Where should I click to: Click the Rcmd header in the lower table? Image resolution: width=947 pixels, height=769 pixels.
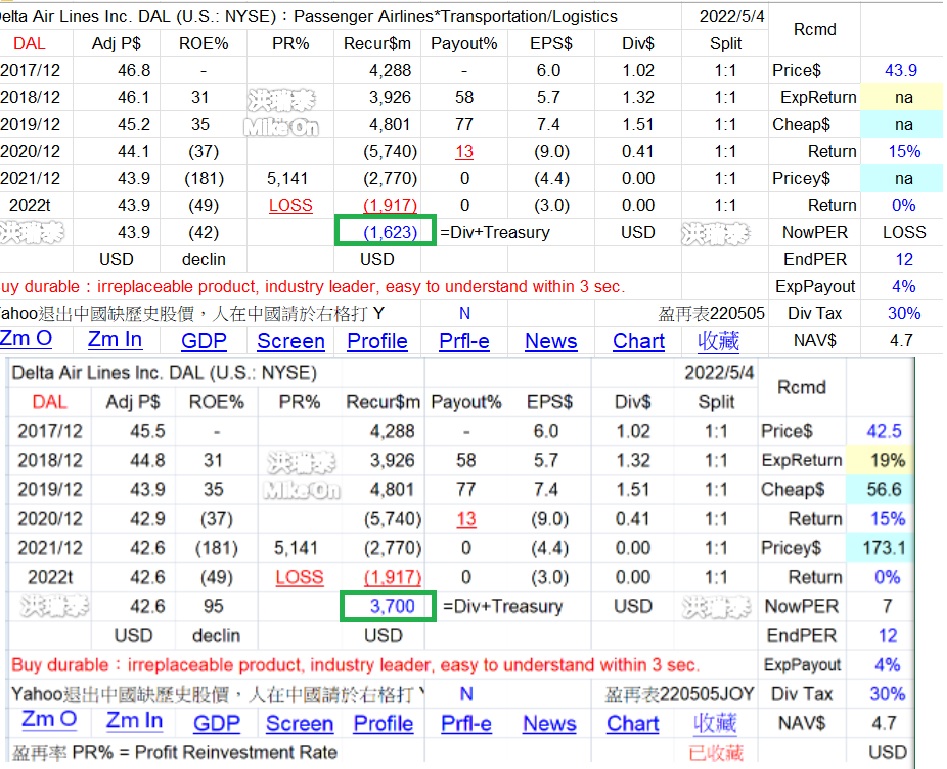tap(801, 387)
